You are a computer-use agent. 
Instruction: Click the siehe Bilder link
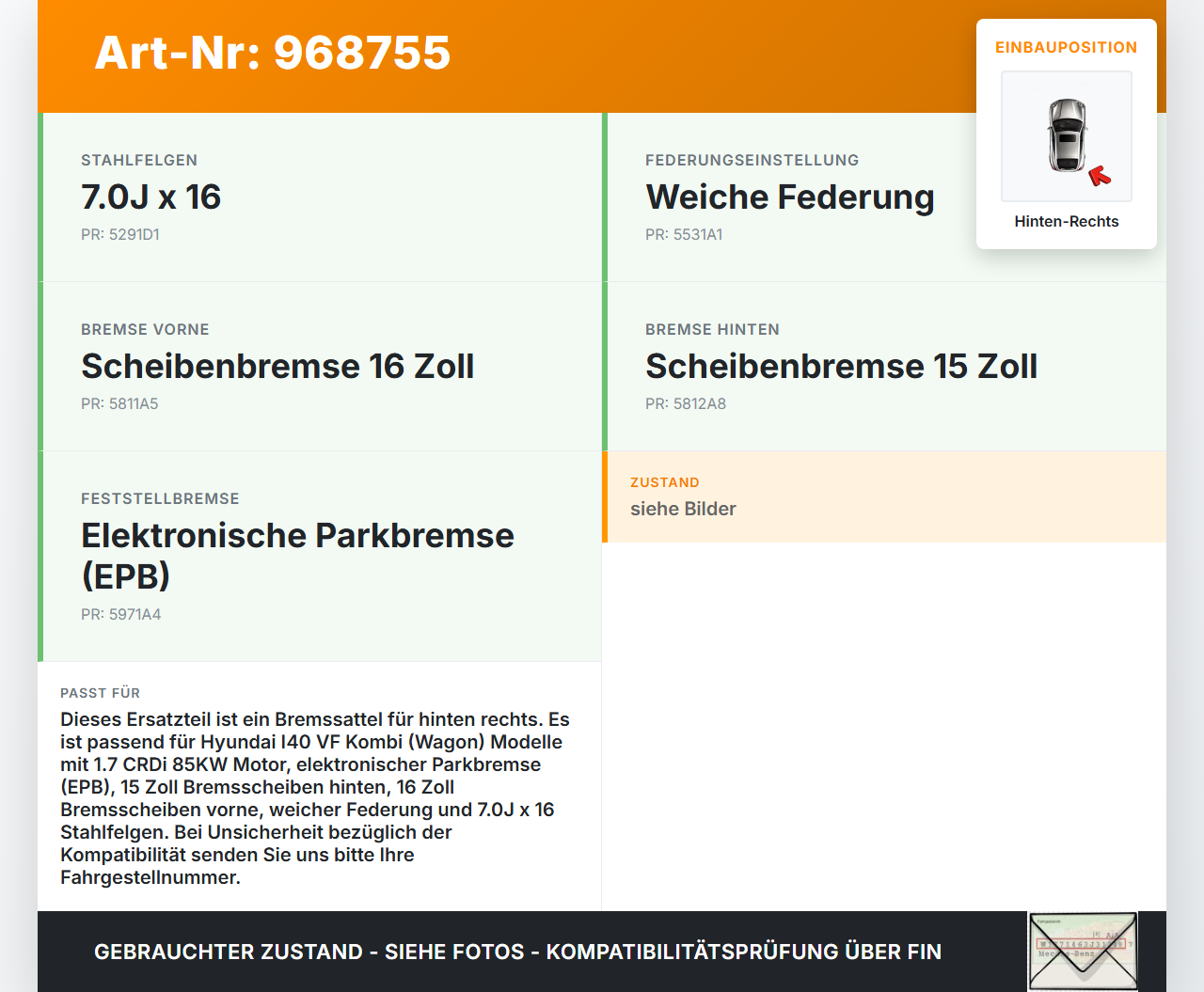click(683, 509)
